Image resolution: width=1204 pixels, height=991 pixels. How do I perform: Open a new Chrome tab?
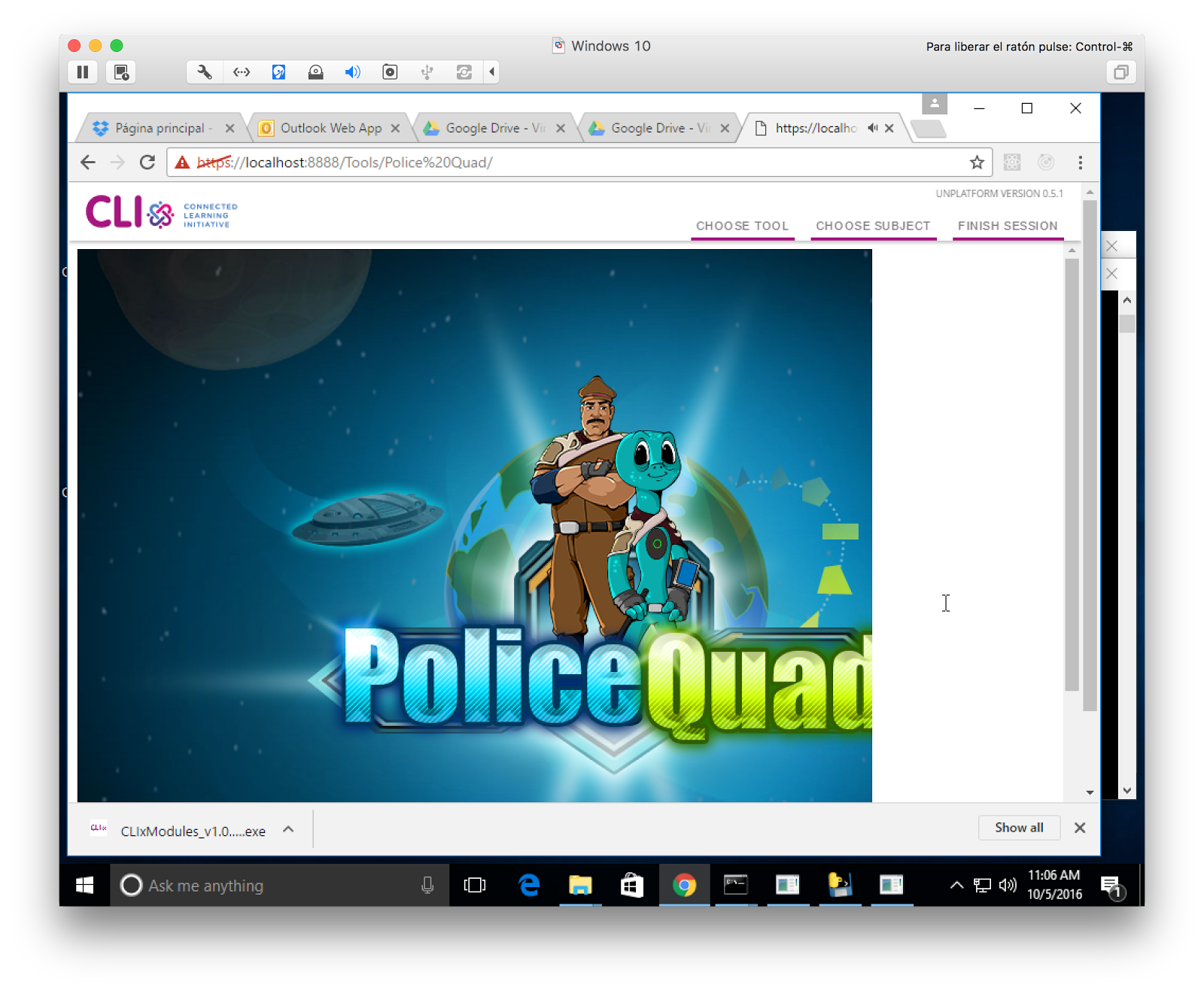point(928,129)
